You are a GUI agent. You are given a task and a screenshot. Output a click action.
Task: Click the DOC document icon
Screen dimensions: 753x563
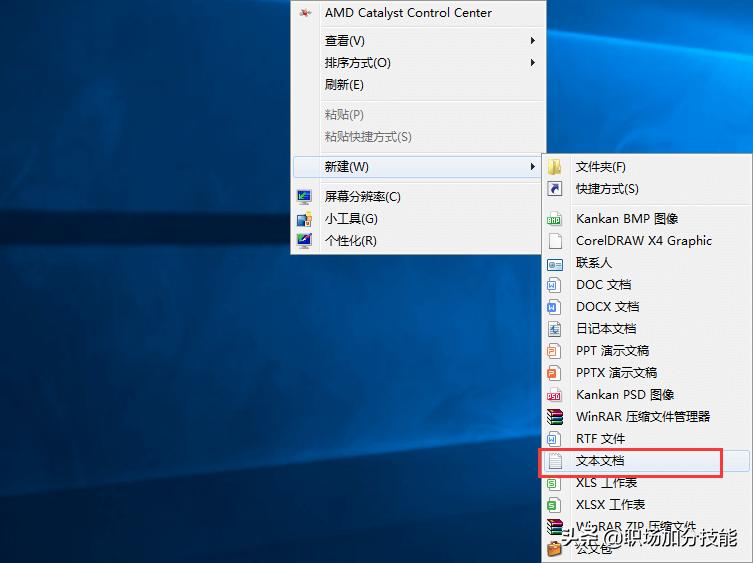point(554,285)
